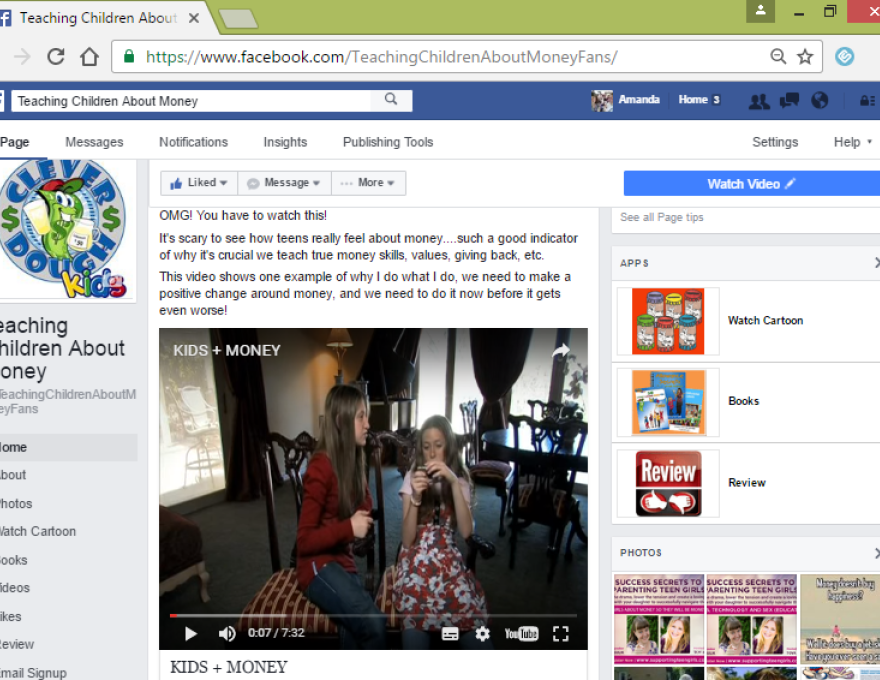Expand the Help dropdown menu
This screenshot has height=680, width=880.
coord(852,142)
